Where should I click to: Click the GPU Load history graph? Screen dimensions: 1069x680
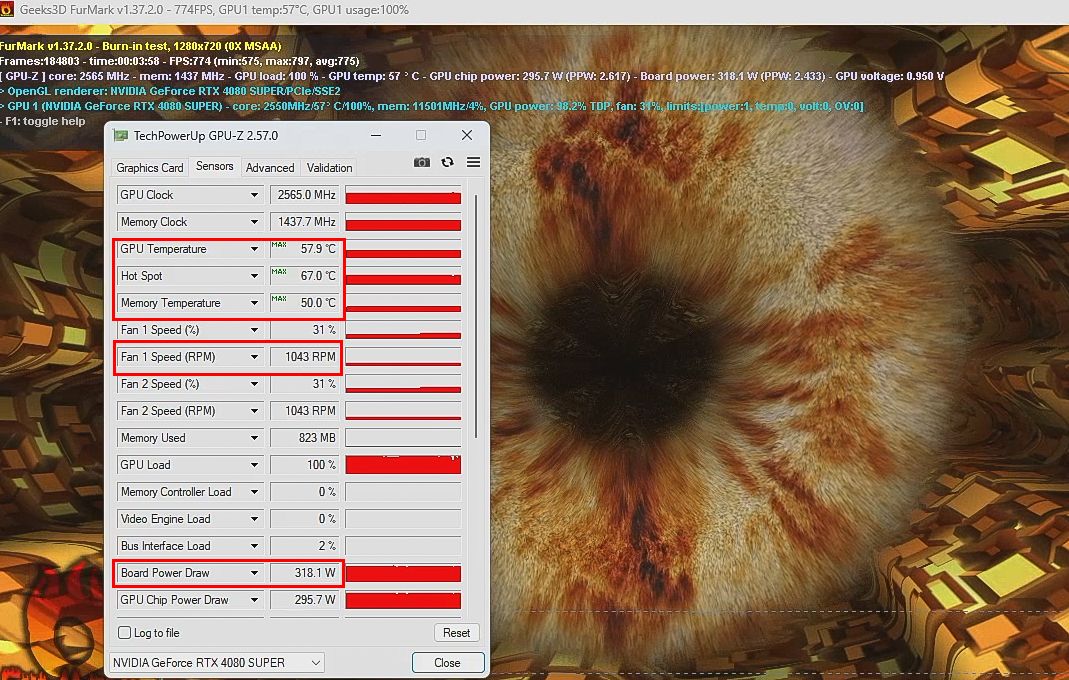(403, 465)
